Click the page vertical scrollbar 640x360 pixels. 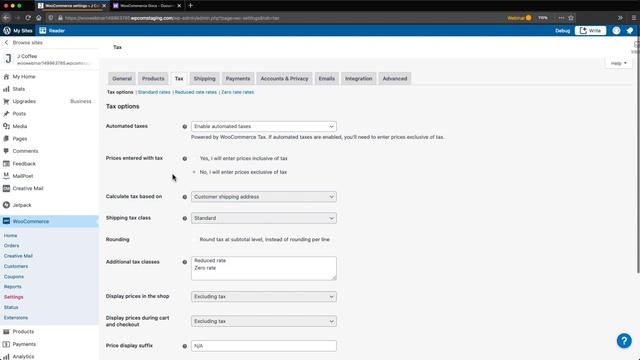(x=638, y=155)
